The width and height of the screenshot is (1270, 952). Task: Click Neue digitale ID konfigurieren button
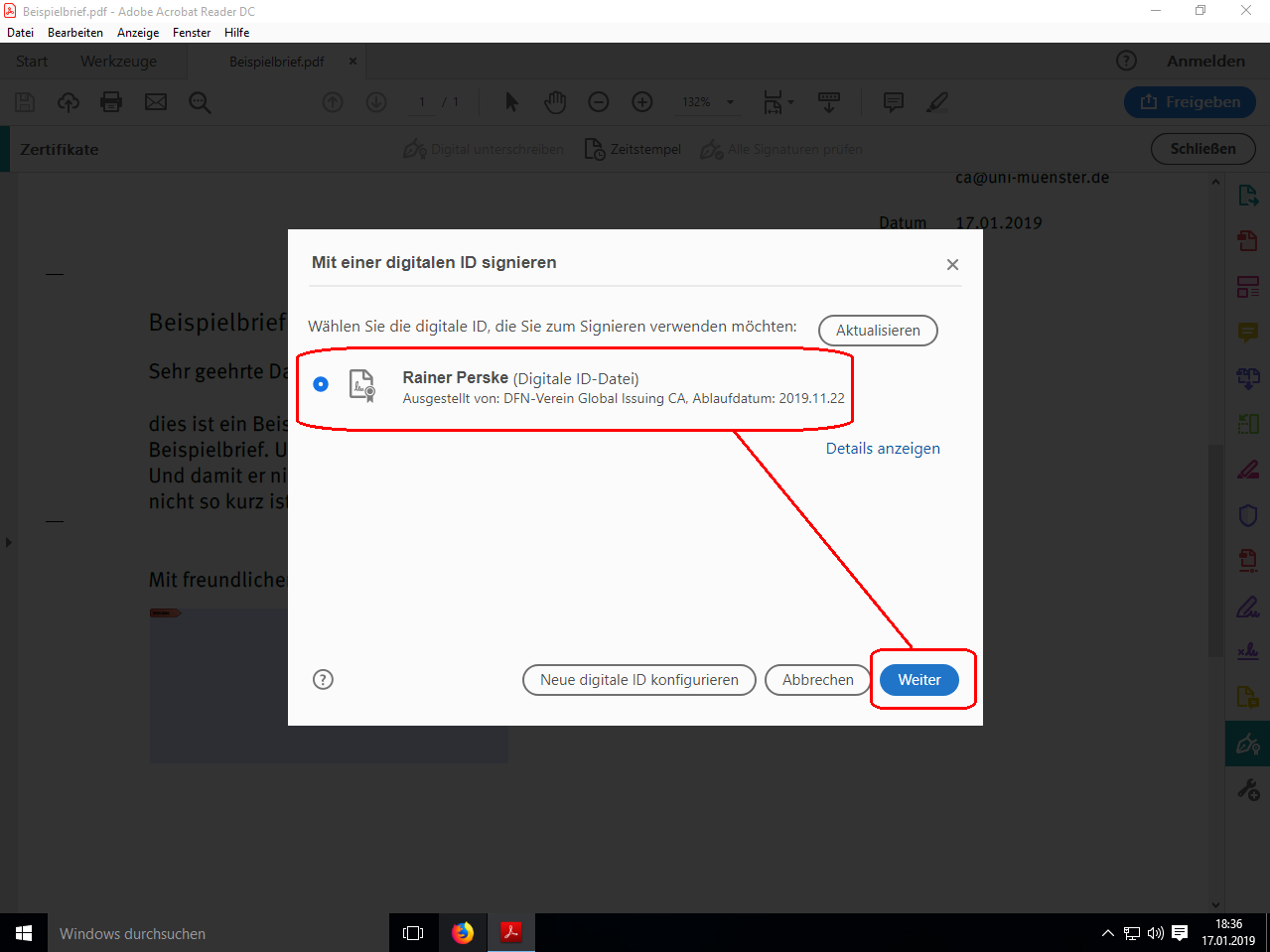(638, 680)
